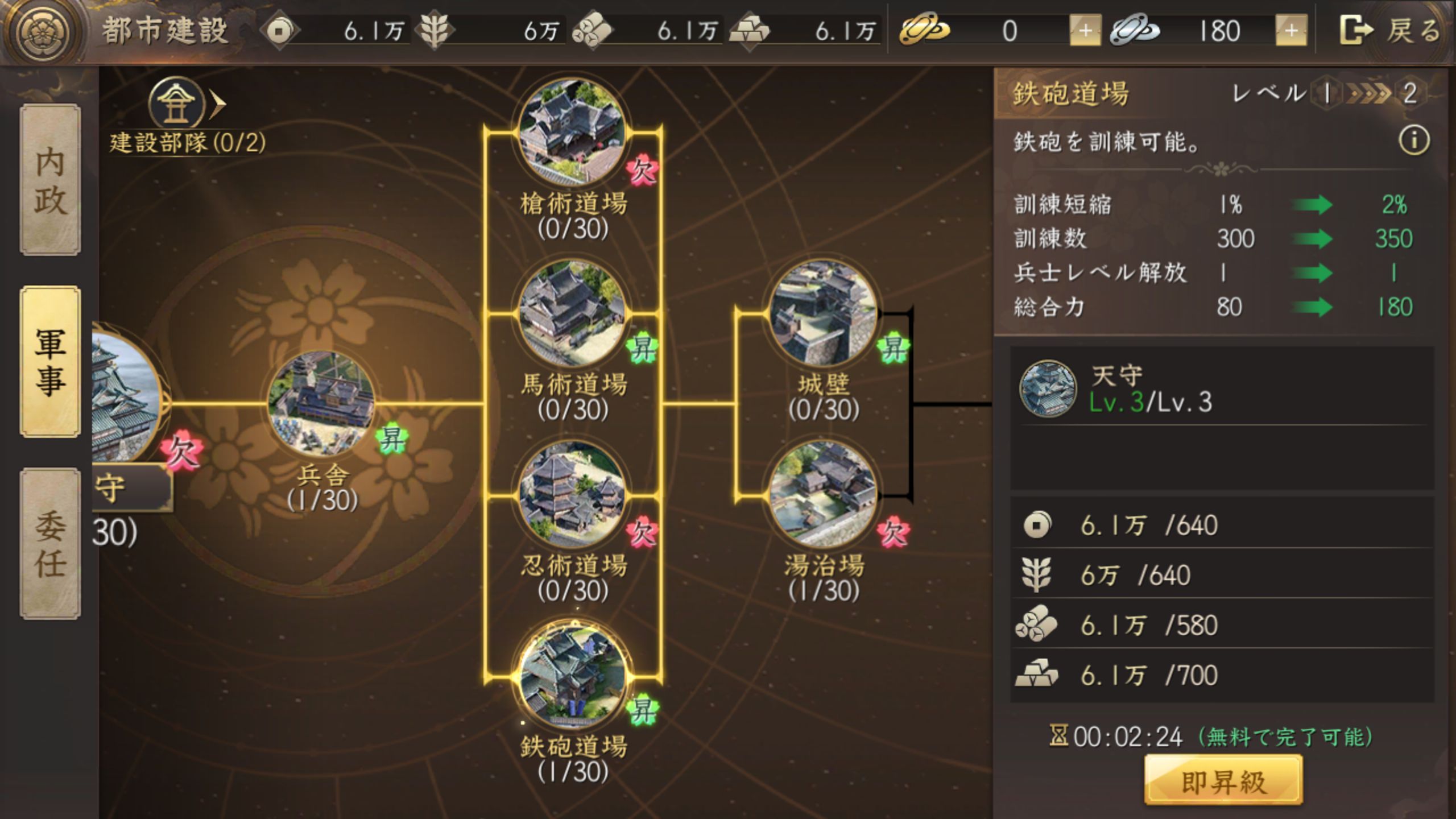Select the 槍術道場 building icon

tap(573, 132)
